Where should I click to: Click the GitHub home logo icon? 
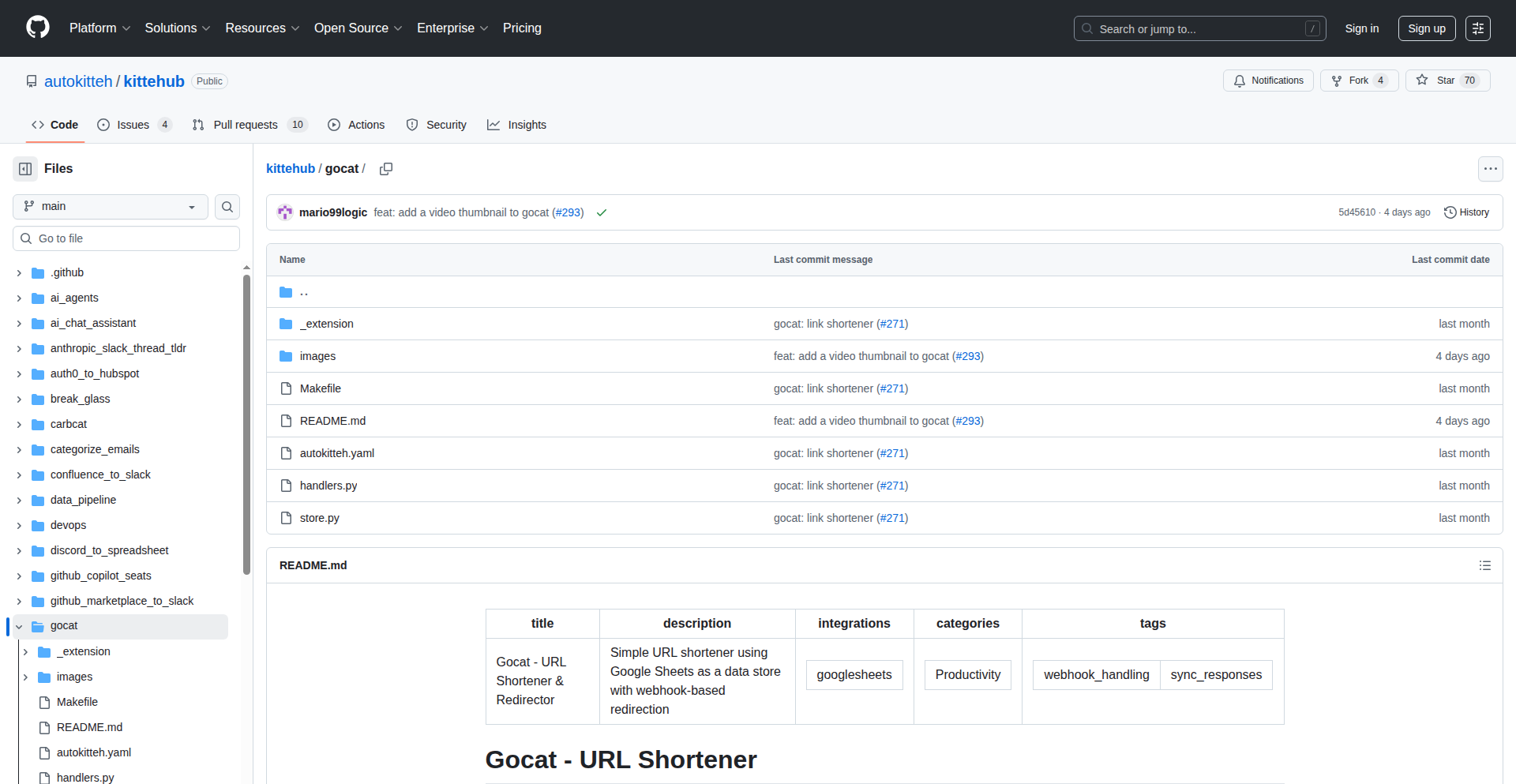click(36, 28)
